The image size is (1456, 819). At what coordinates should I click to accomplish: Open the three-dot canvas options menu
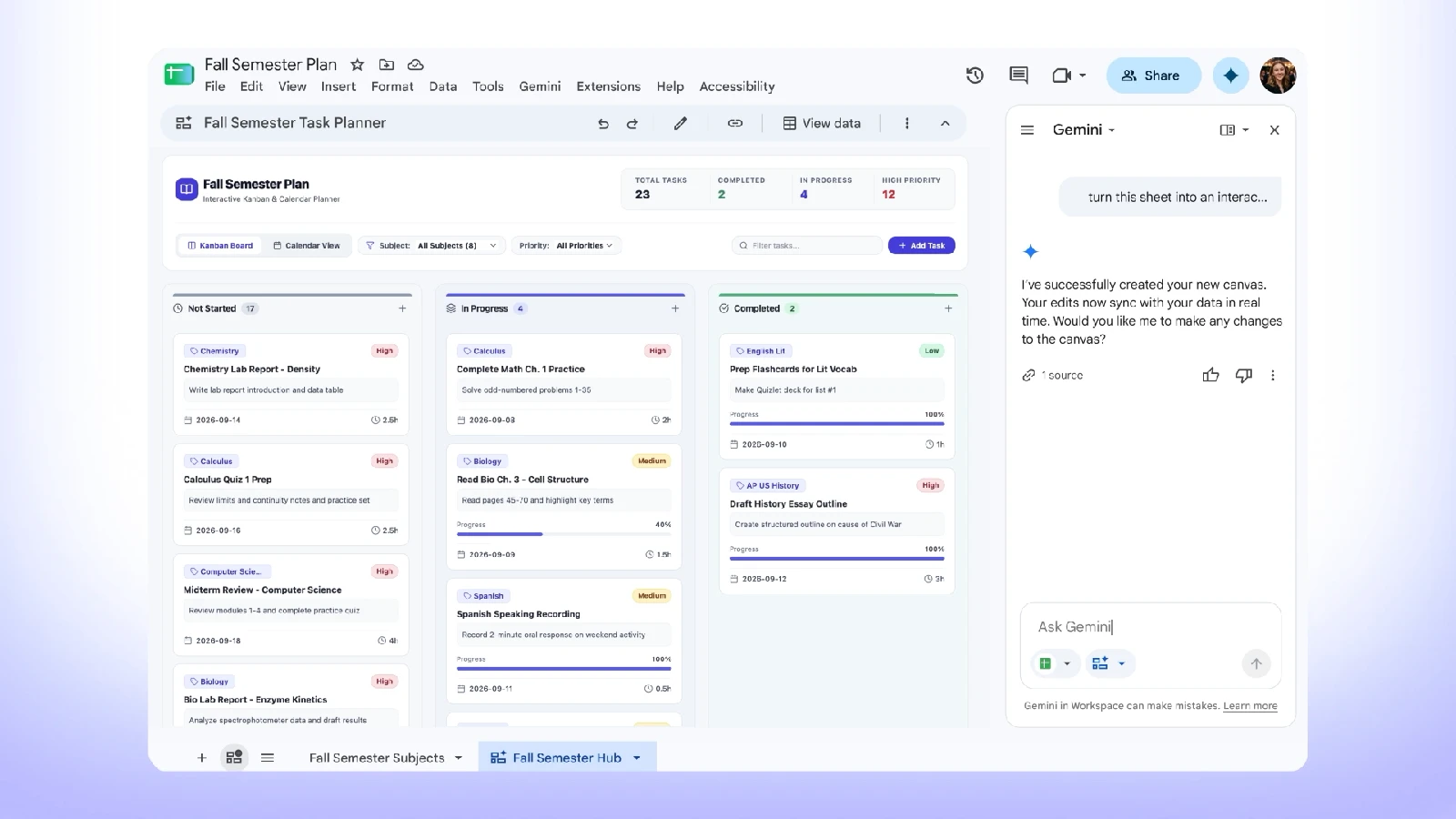coord(906,124)
